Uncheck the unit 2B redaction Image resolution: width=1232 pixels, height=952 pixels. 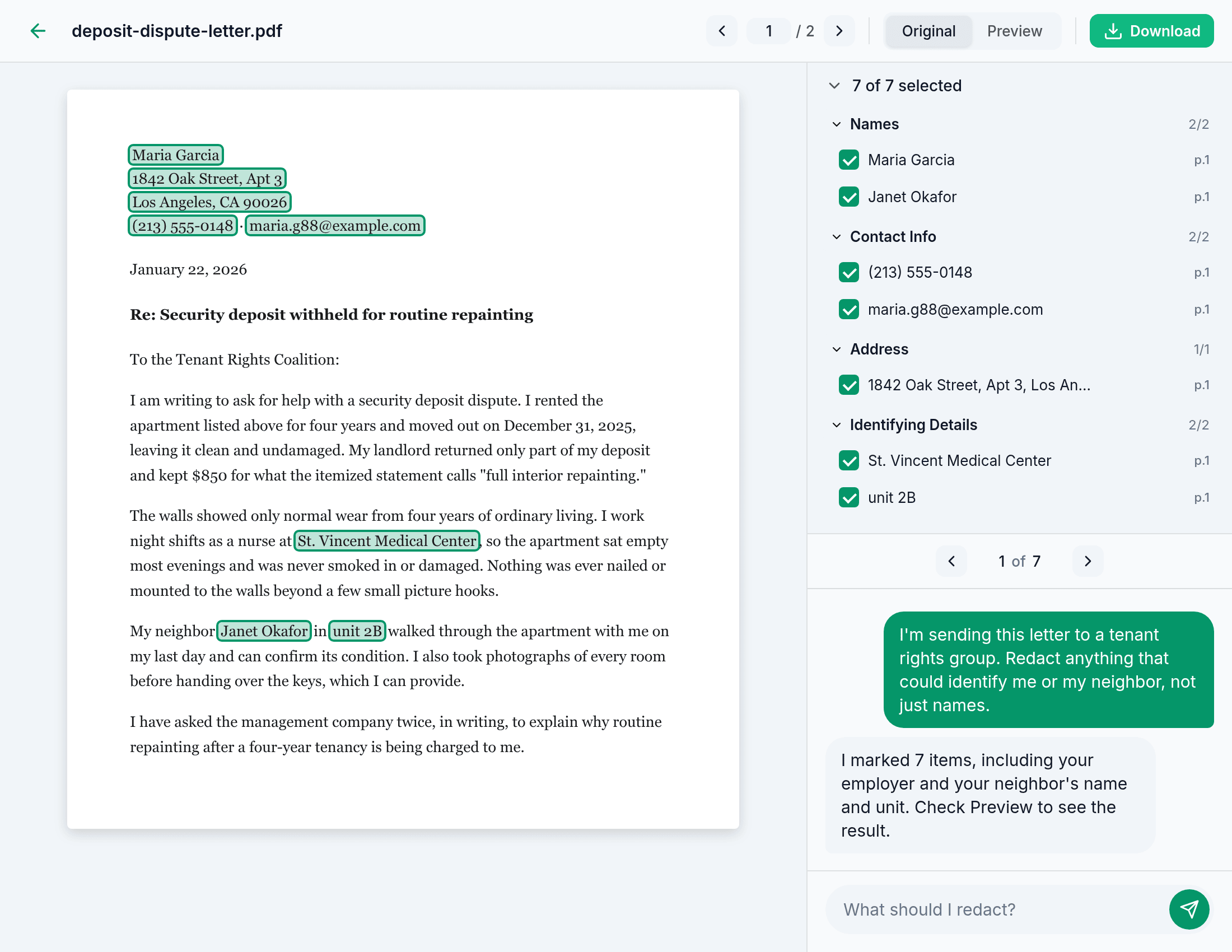click(x=848, y=498)
